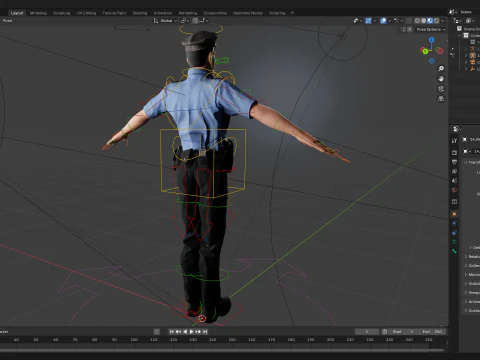480x360 pixels.
Task: Open the Scene properties tab
Action: click(454, 181)
